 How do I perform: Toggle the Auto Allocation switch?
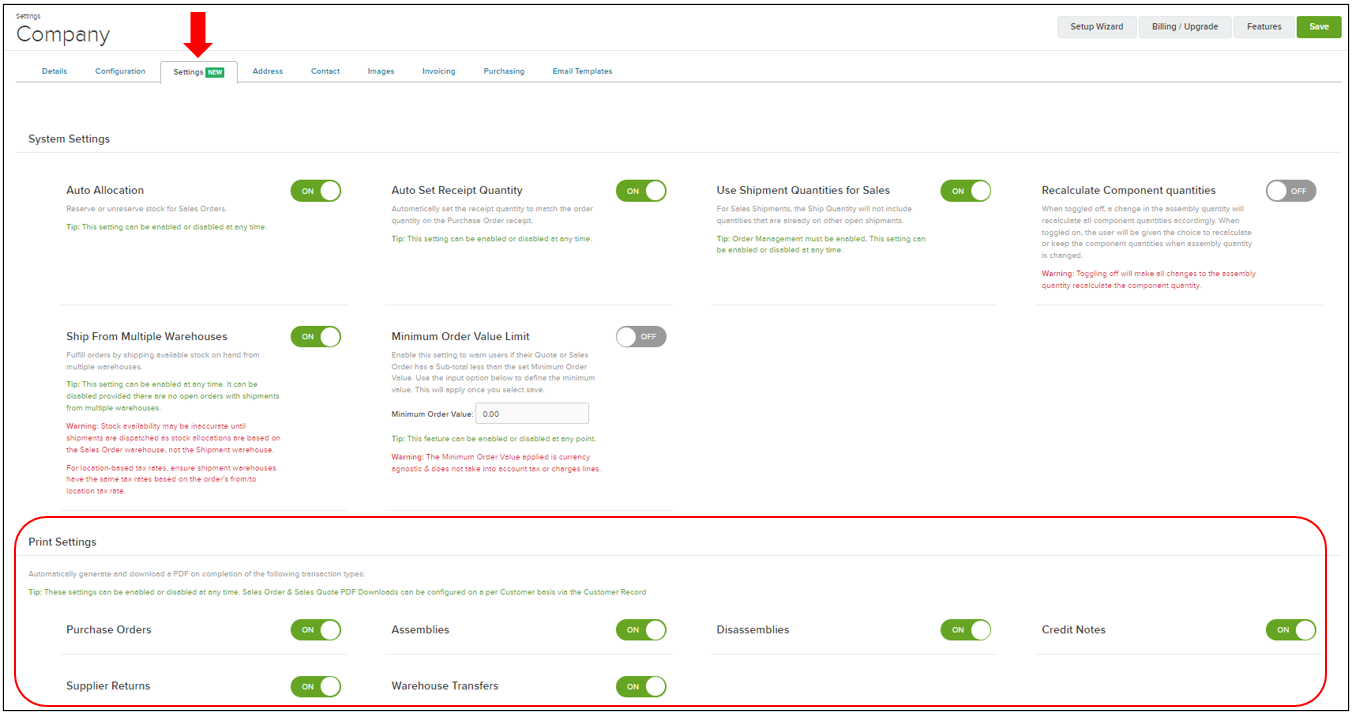(316, 191)
